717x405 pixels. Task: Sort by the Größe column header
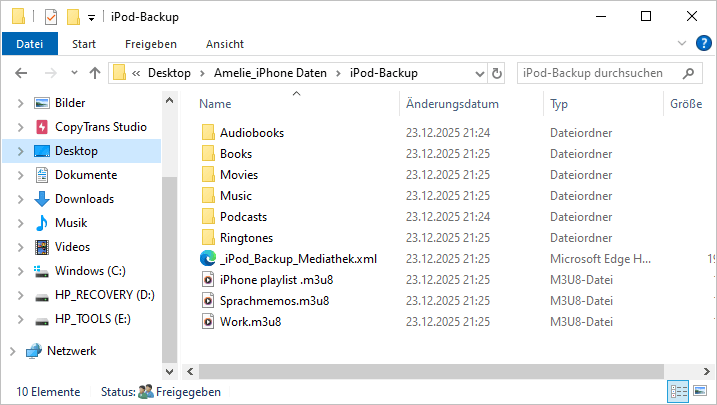pyautogui.click(x=686, y=104)
